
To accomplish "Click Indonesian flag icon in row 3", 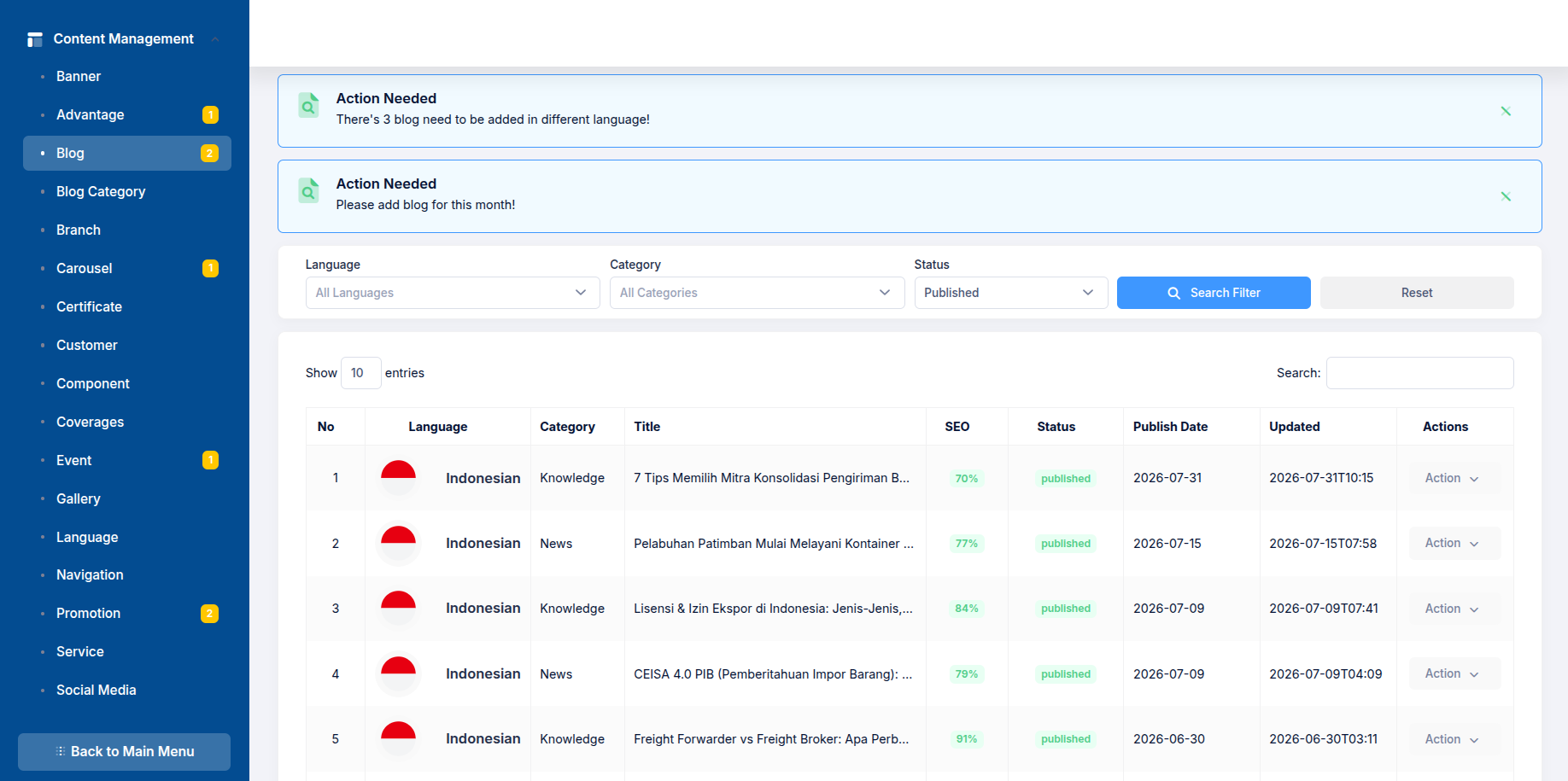I will point(398,609).
